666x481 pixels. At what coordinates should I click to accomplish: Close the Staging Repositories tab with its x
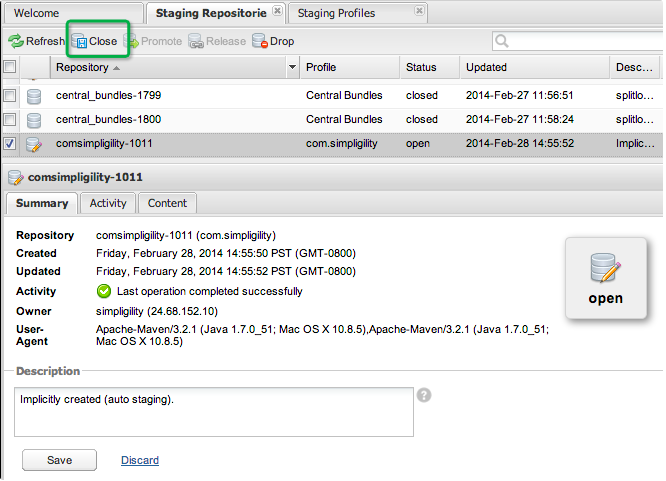(x=277, y=12)
